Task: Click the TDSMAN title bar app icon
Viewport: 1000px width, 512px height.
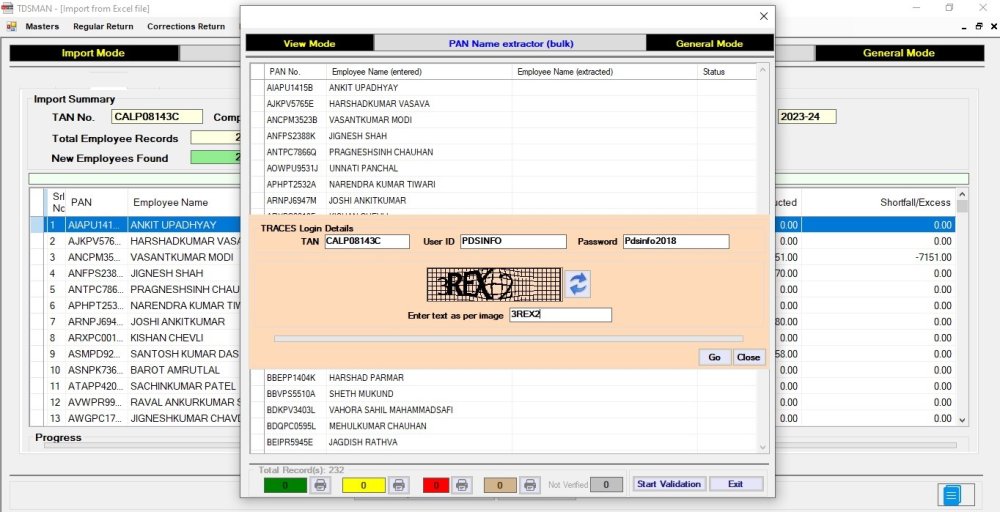Action: (7, 8)
